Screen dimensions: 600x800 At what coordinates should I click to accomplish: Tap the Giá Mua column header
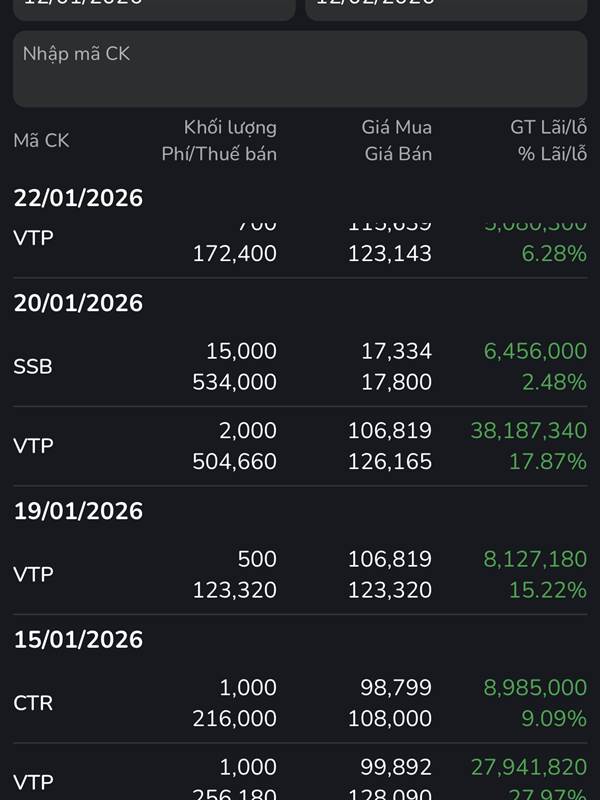397,127
